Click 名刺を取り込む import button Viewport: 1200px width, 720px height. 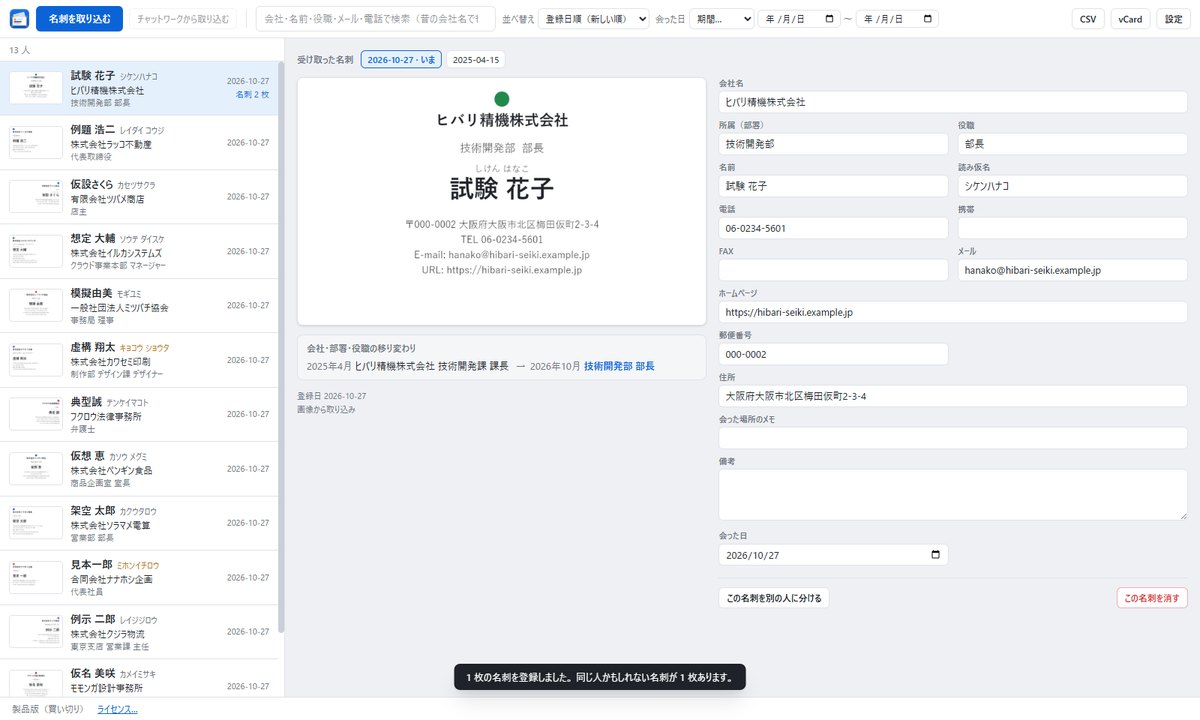tap(79, 19)
